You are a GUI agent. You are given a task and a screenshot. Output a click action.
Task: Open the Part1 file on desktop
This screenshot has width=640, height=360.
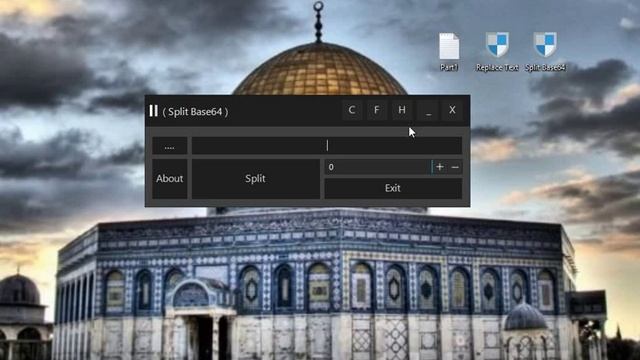(x=449, y=51)
